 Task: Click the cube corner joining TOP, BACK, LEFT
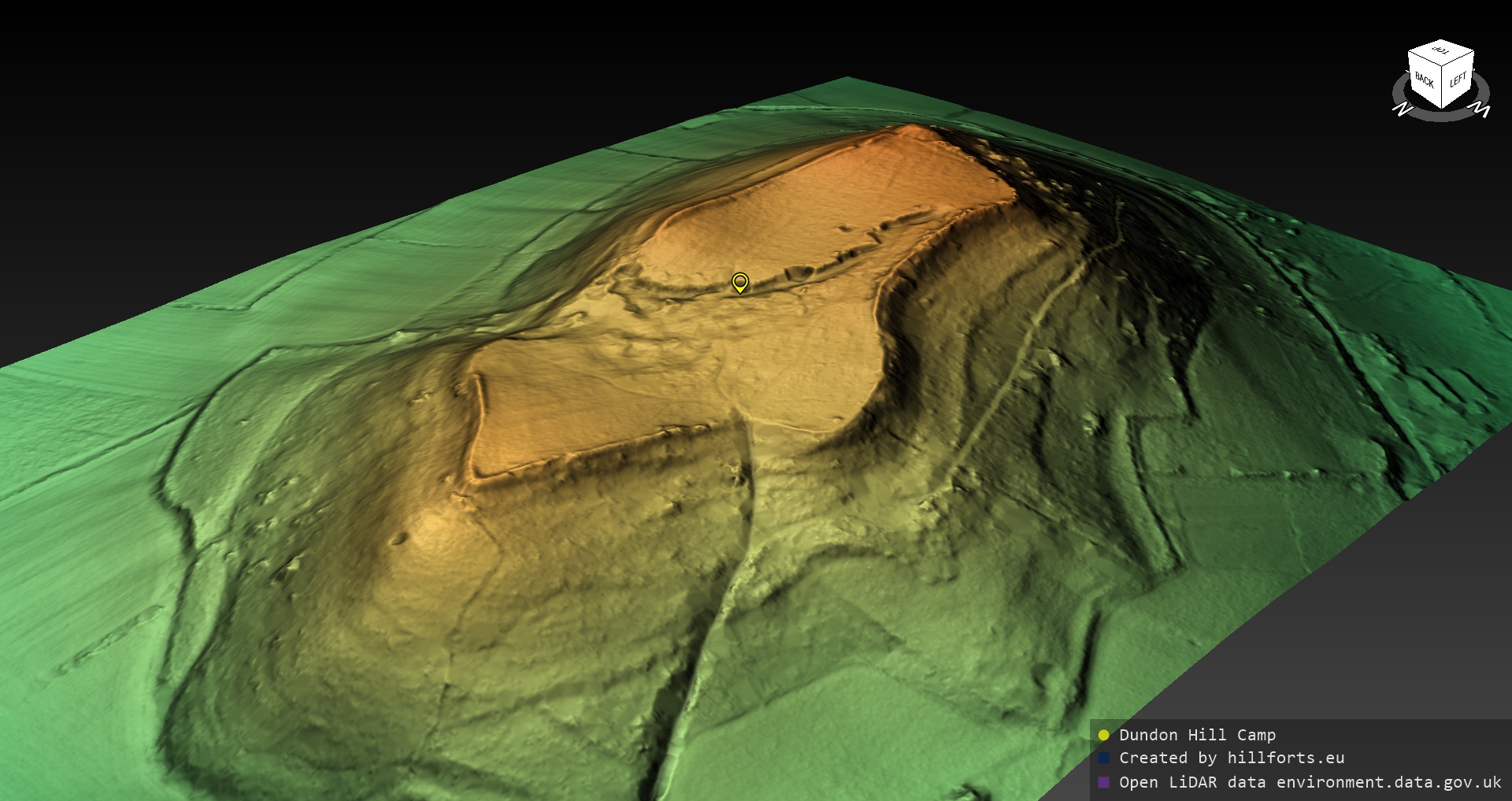coord(1442,68)
